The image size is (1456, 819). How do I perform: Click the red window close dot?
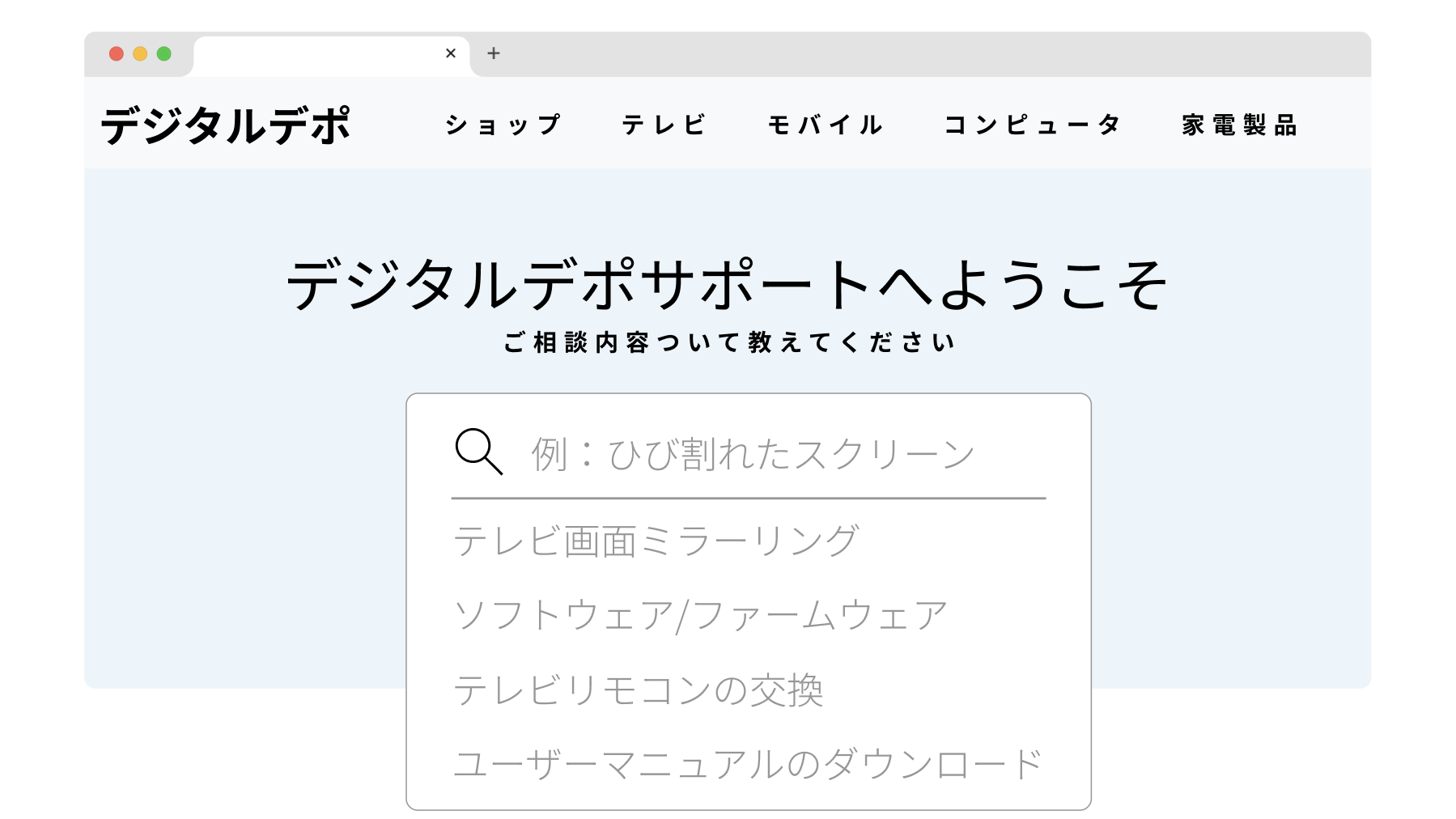click(117, 53)
